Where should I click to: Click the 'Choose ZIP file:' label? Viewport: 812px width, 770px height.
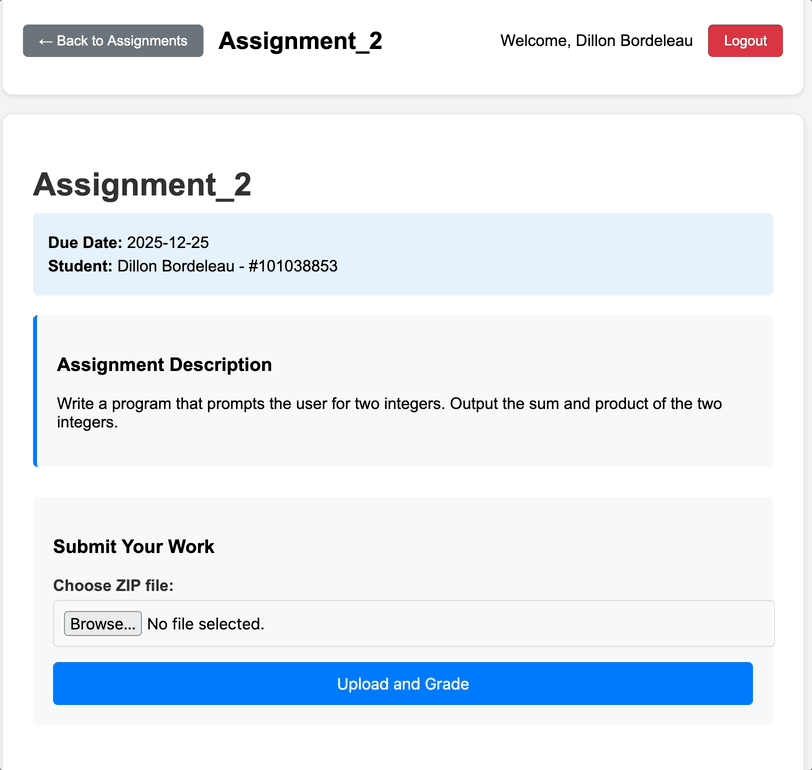click(x=113, y=585)
